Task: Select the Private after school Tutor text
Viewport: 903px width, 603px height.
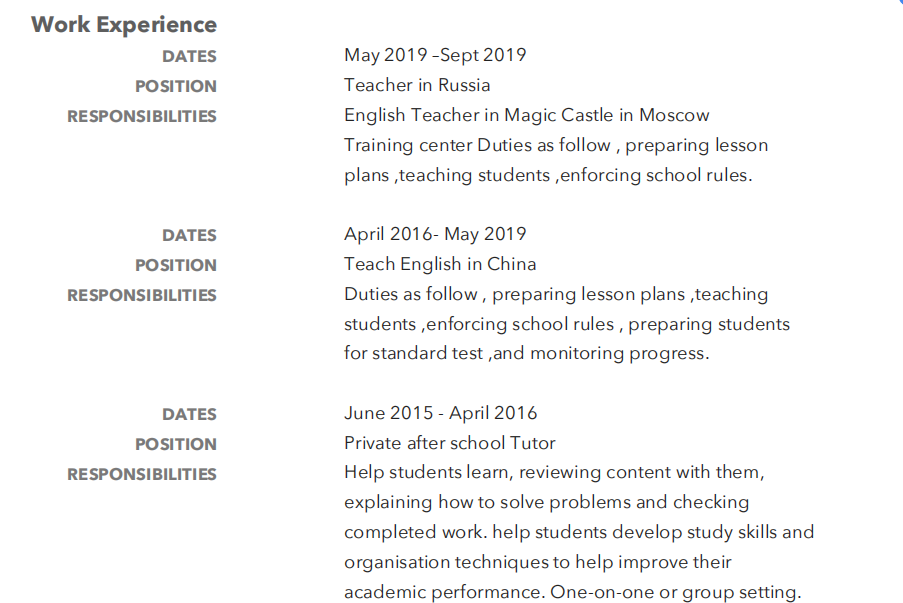Action: [x=449, y=443]
